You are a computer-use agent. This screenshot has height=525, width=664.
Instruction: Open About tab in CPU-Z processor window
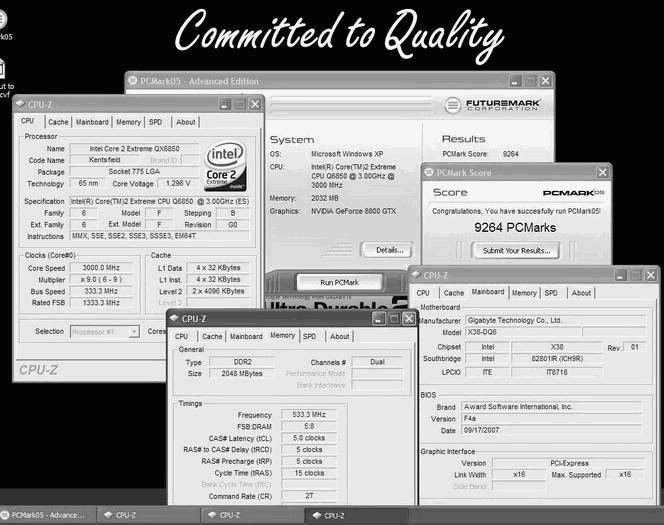(185, 122)
